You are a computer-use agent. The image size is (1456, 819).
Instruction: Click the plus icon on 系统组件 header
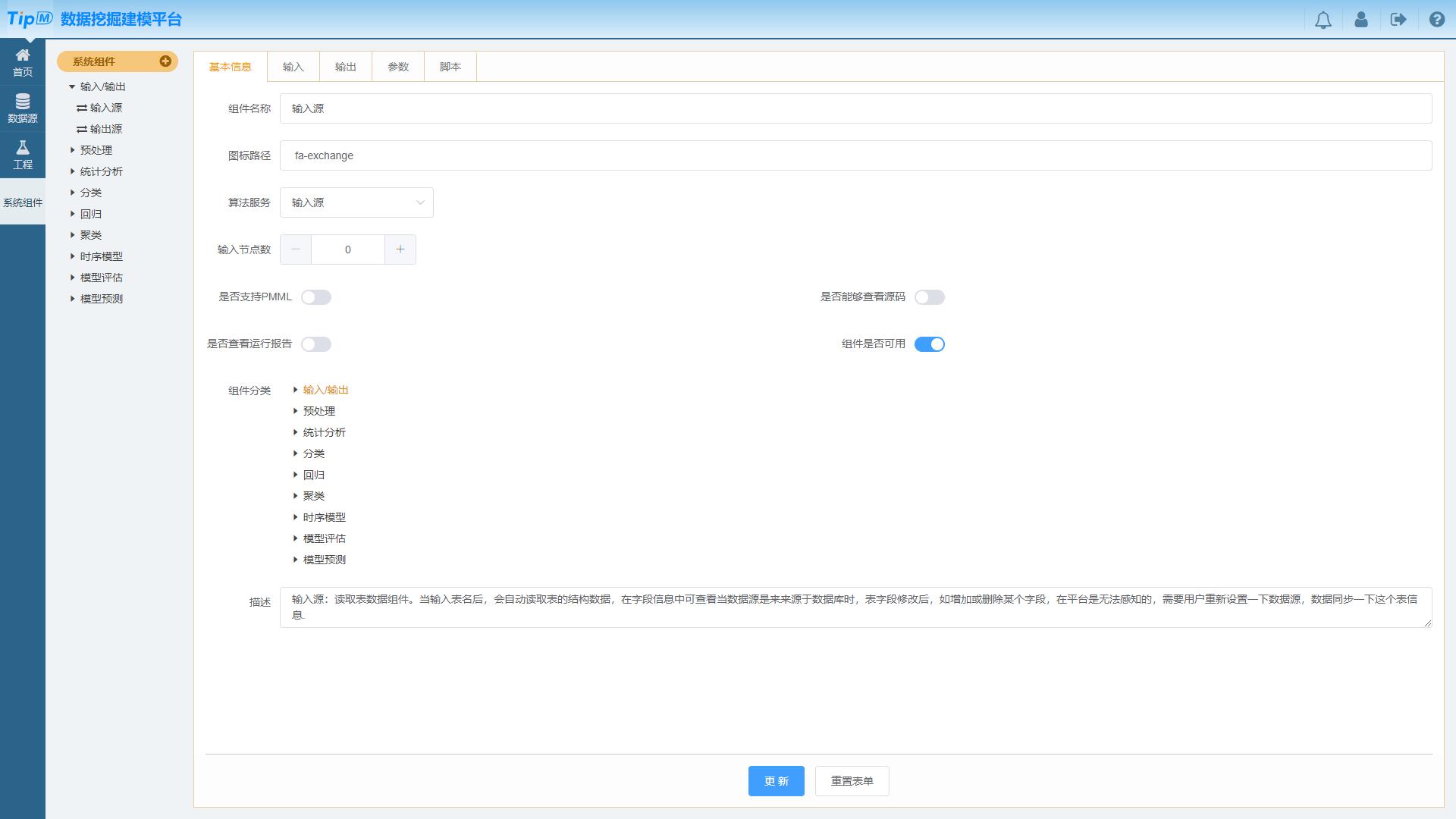(x=165, y=61)
